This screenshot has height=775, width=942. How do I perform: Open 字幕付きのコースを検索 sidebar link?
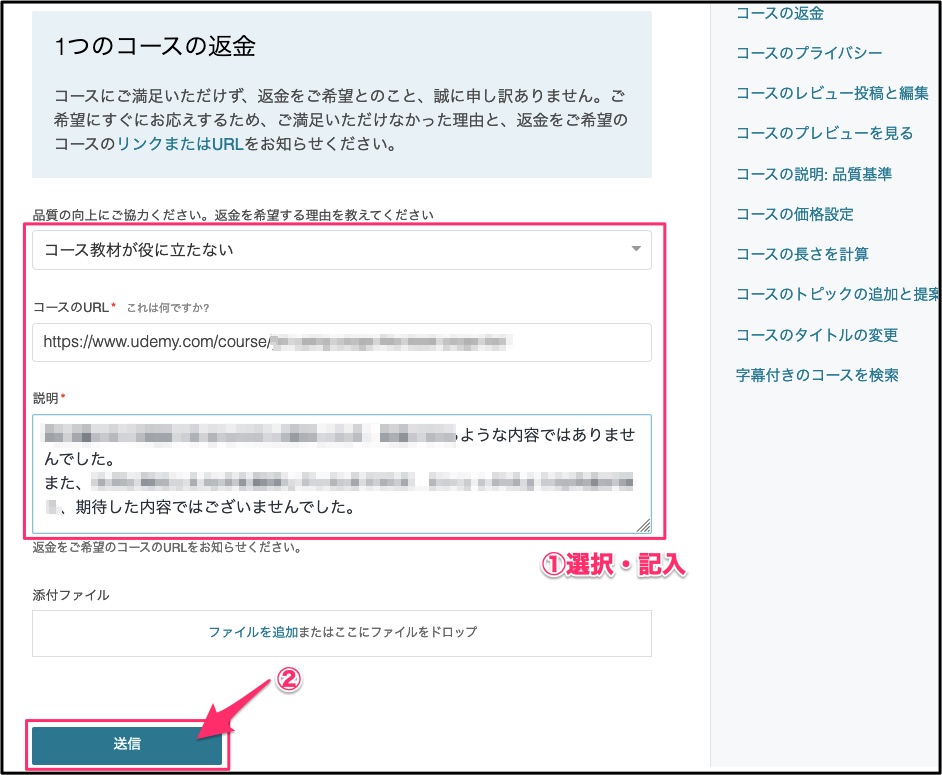(817, 375)
